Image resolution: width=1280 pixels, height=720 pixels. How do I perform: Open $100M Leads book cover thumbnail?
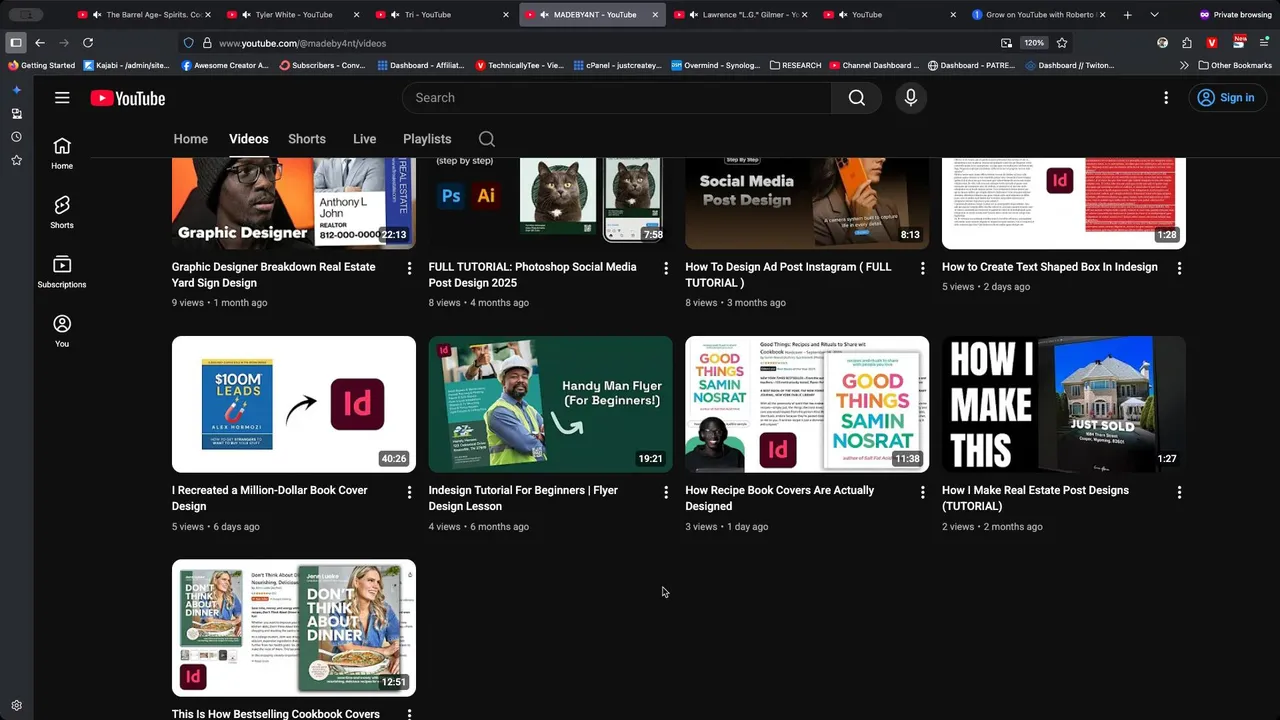pyautogui.click(x=294, y=404)
